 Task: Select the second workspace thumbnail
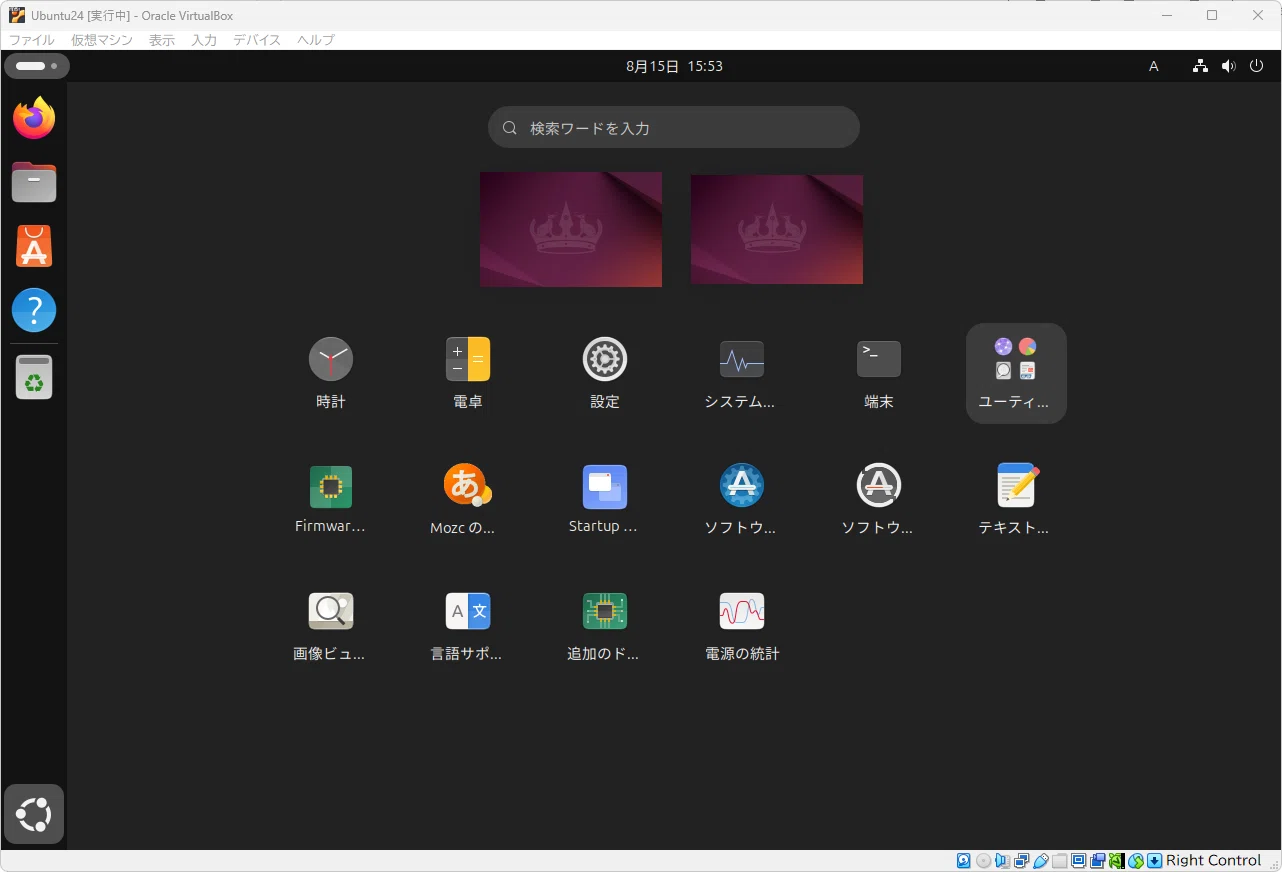(777, 230)
